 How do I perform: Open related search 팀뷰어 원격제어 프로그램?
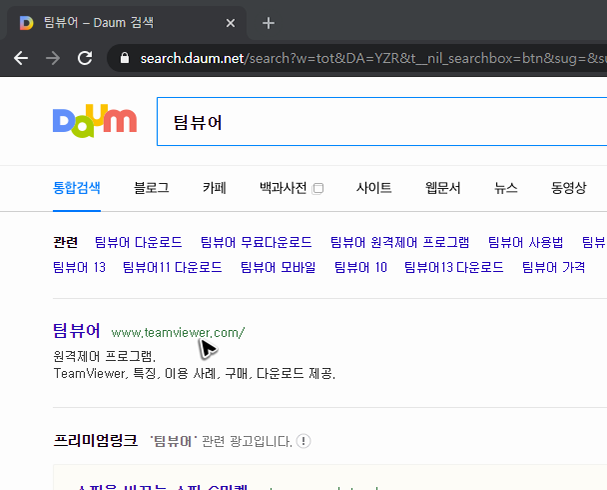click(x=400, y=242)
